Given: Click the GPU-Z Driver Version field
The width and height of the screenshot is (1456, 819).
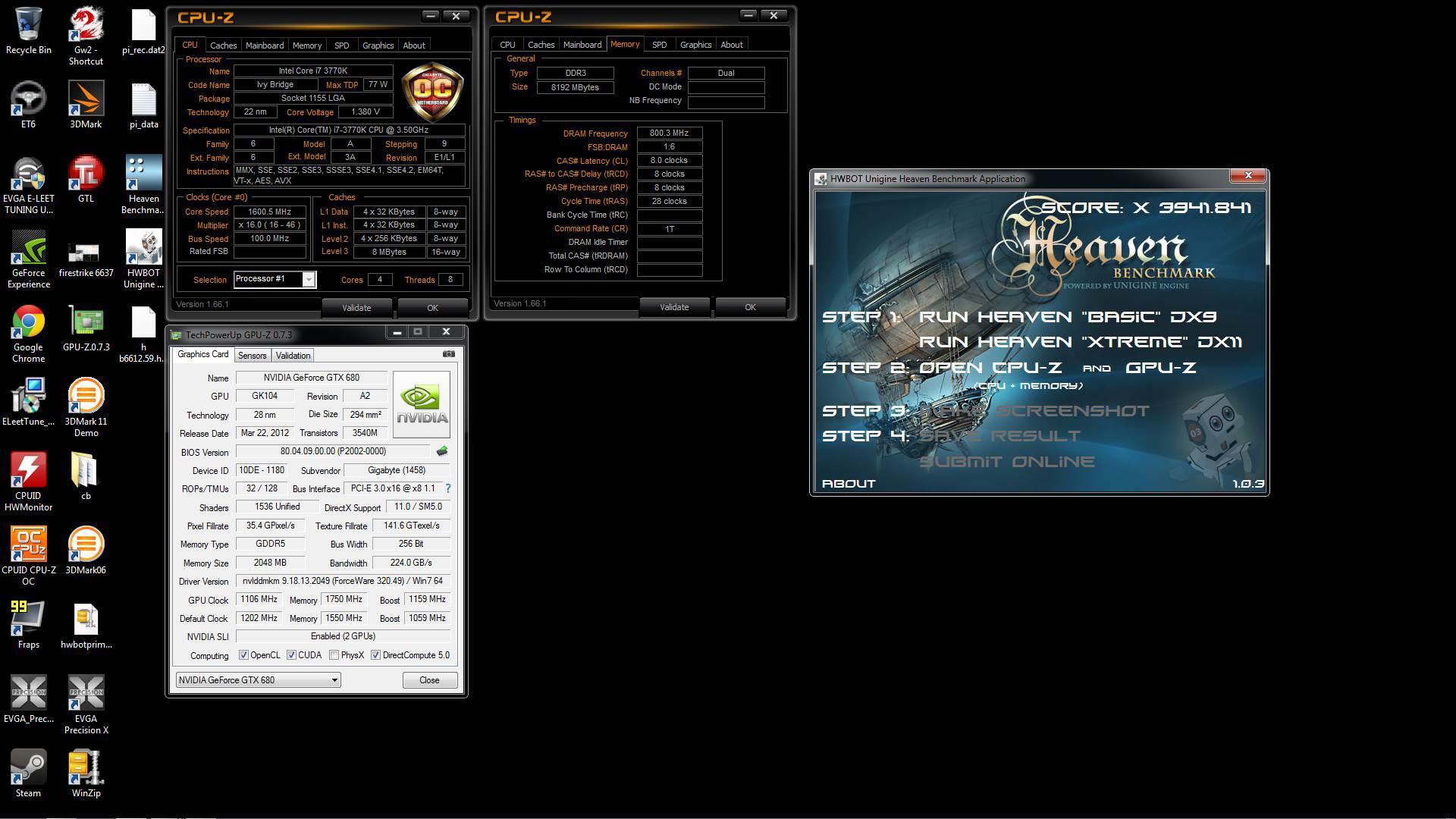Looking at the screenshot, I should 343,581.
